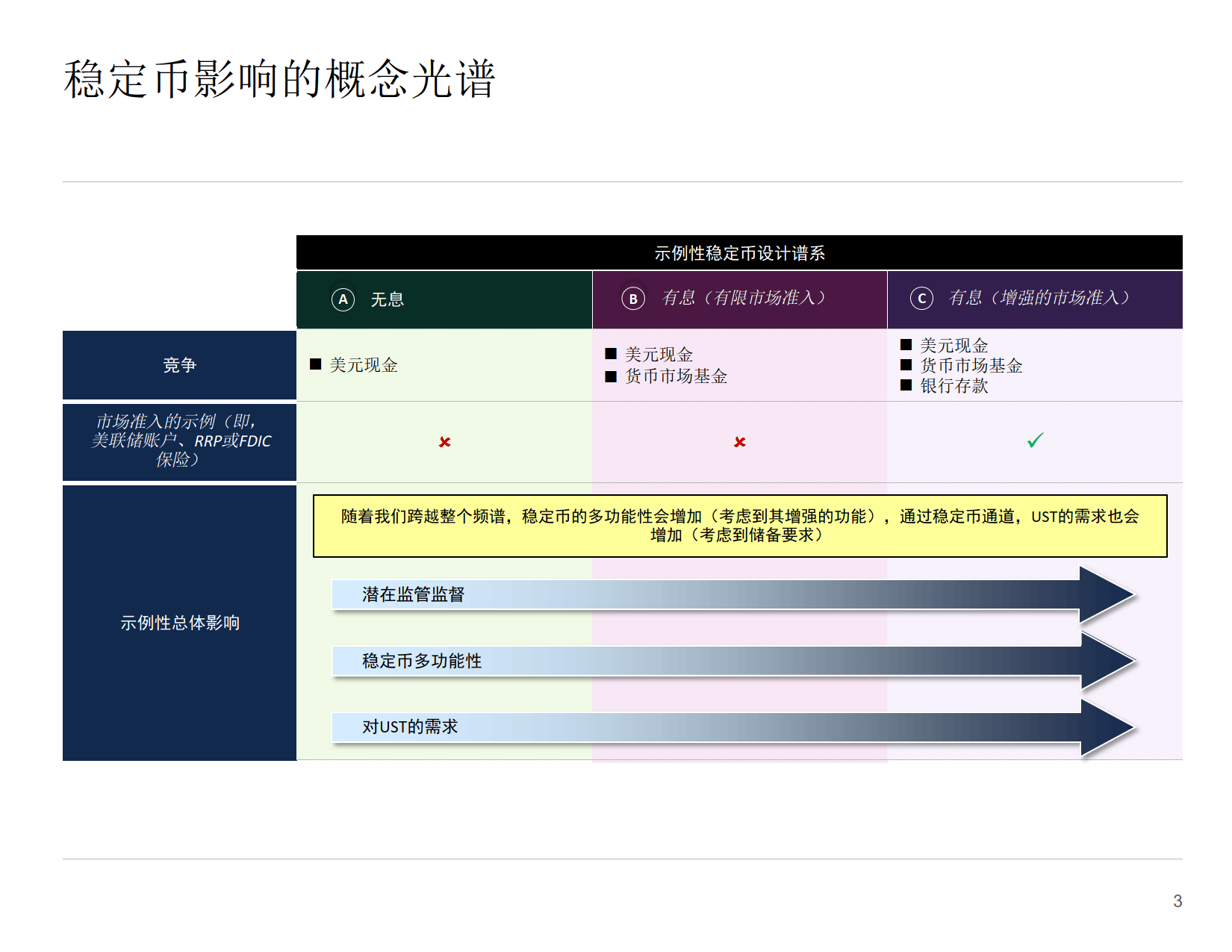Click the red X mark under 无息 column

[x=444, y=442]
